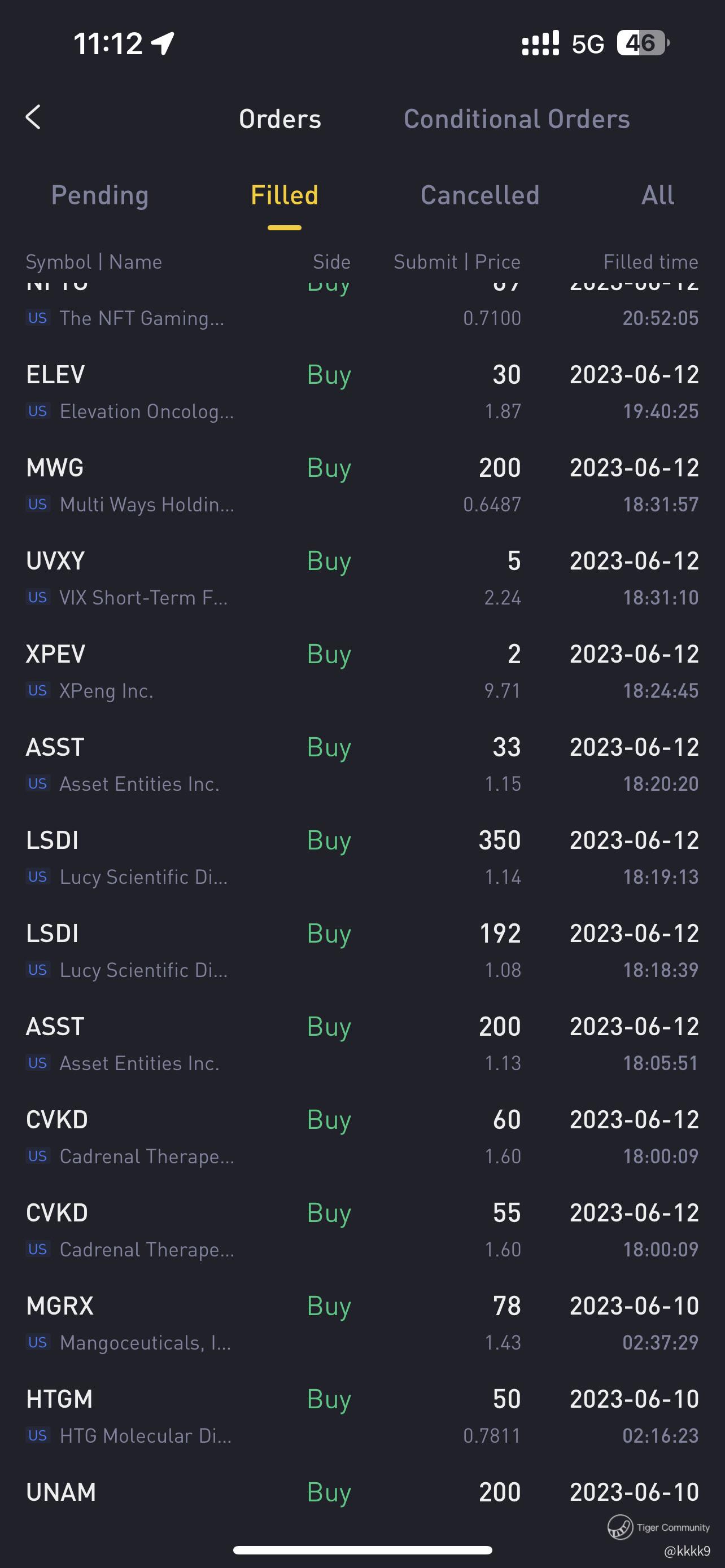
Task: Tap the US badge beside Elevation Oncology
Action: point(38,411)
